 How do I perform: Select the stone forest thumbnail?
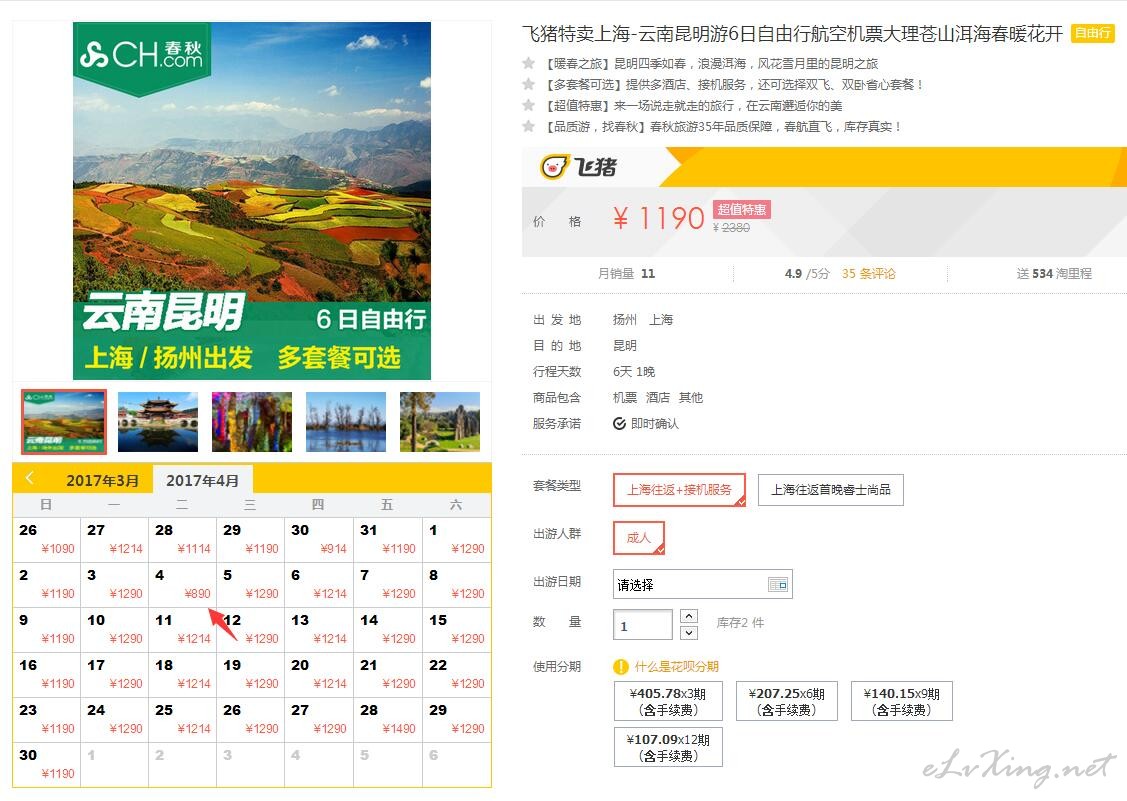click(440, 421)
